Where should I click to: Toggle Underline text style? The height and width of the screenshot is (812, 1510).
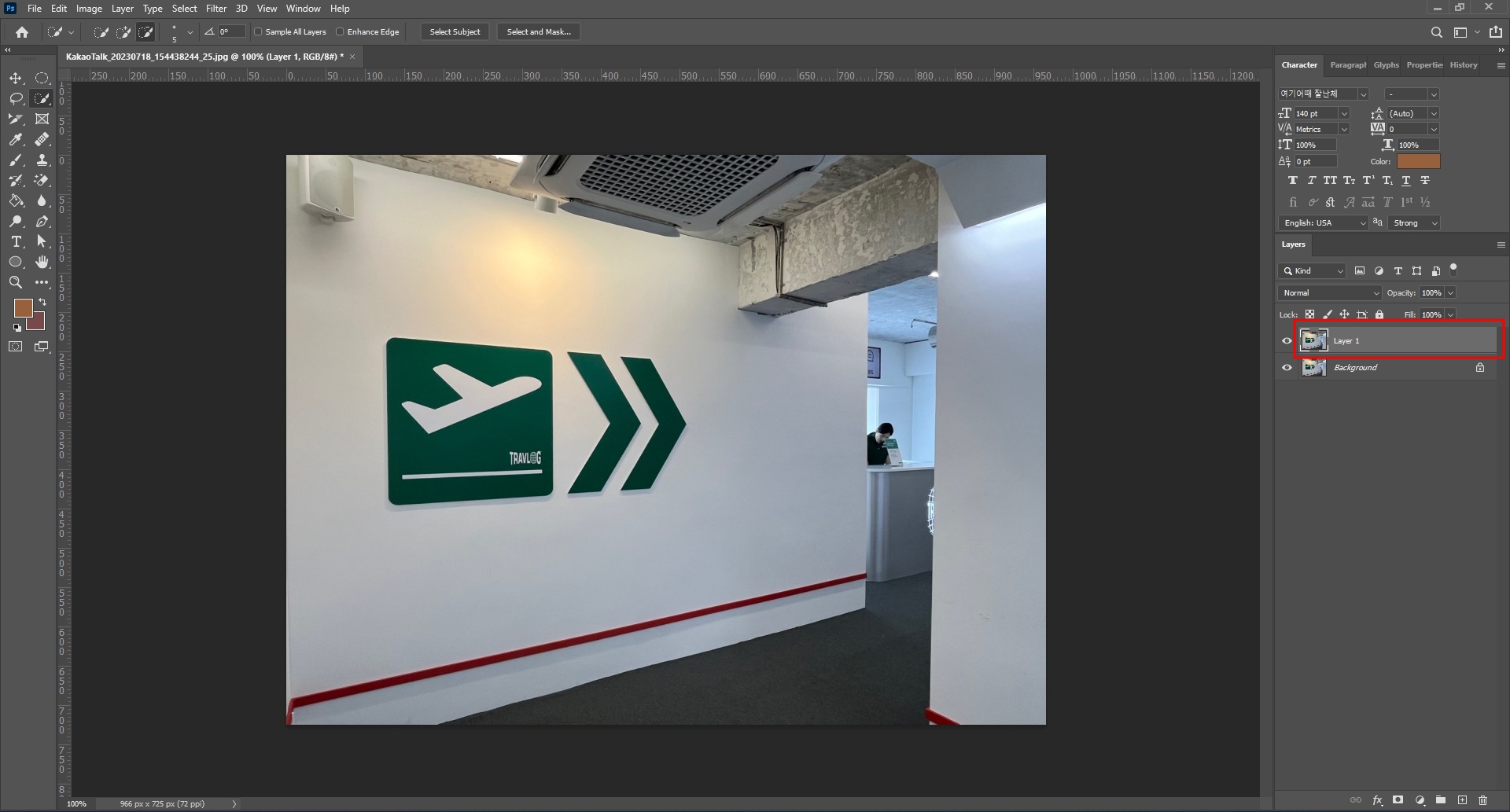(1406, 181)
